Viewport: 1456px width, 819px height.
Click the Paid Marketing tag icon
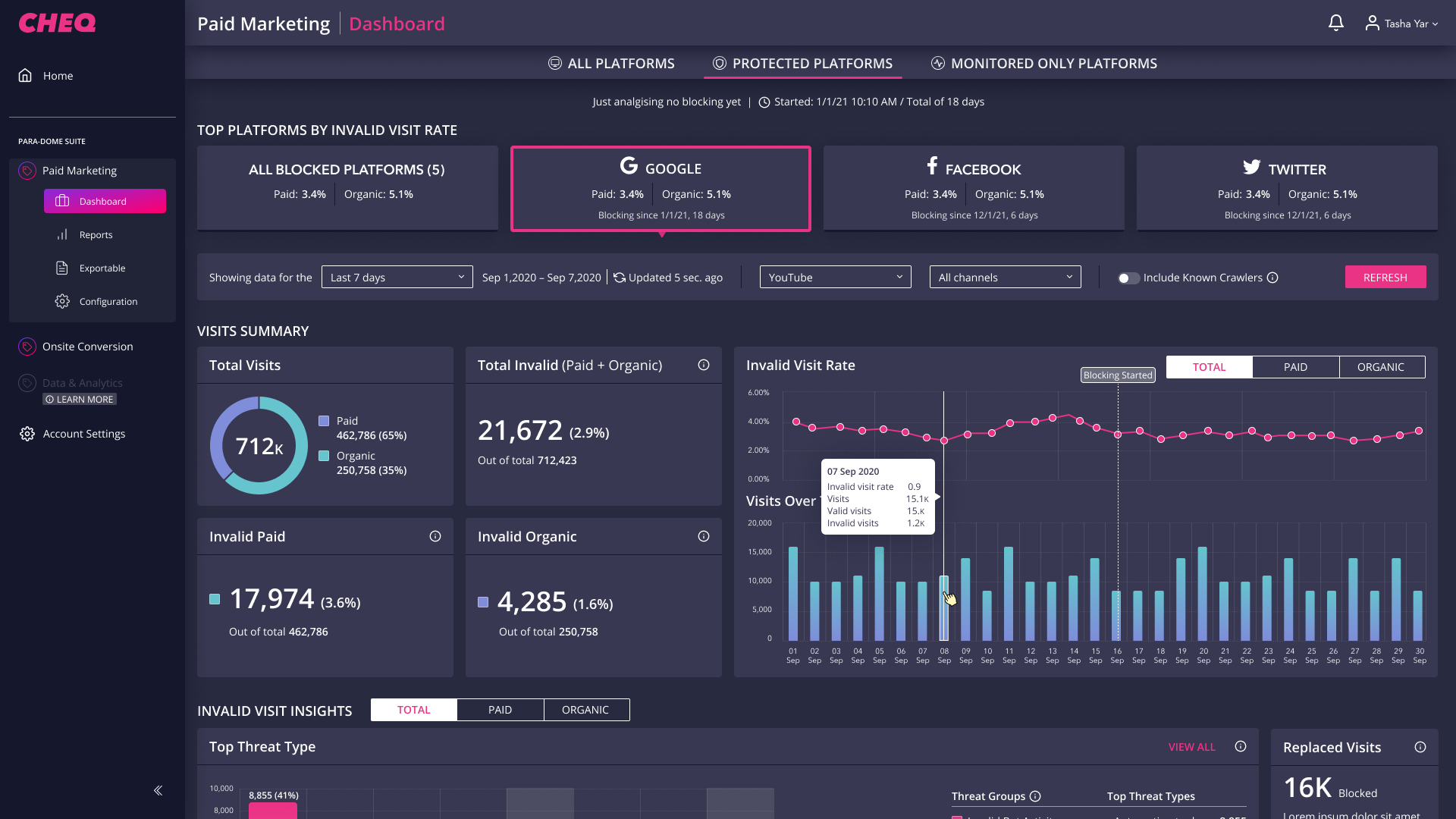coord(27,171)
